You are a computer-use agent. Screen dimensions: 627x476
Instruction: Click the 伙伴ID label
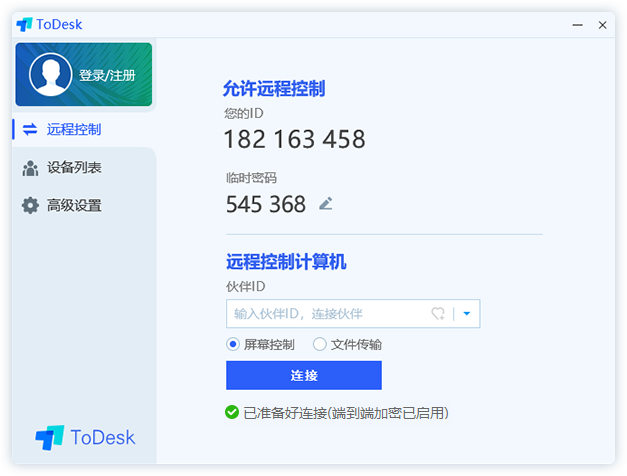tap(246, 286)
